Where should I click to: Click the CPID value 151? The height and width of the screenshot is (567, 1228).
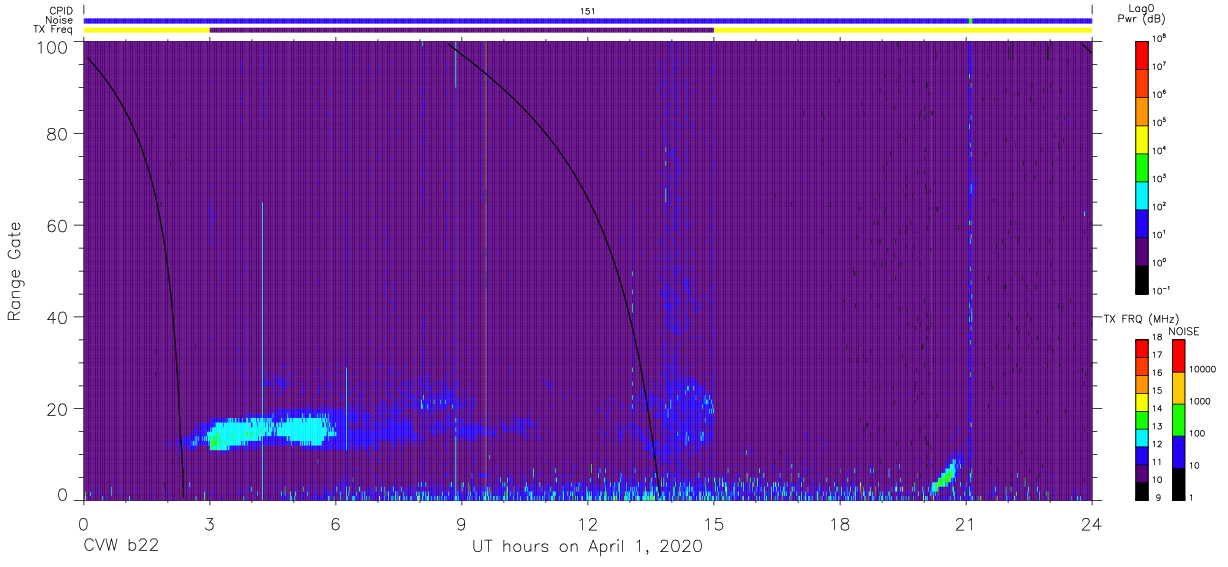[x=588, y=10]
